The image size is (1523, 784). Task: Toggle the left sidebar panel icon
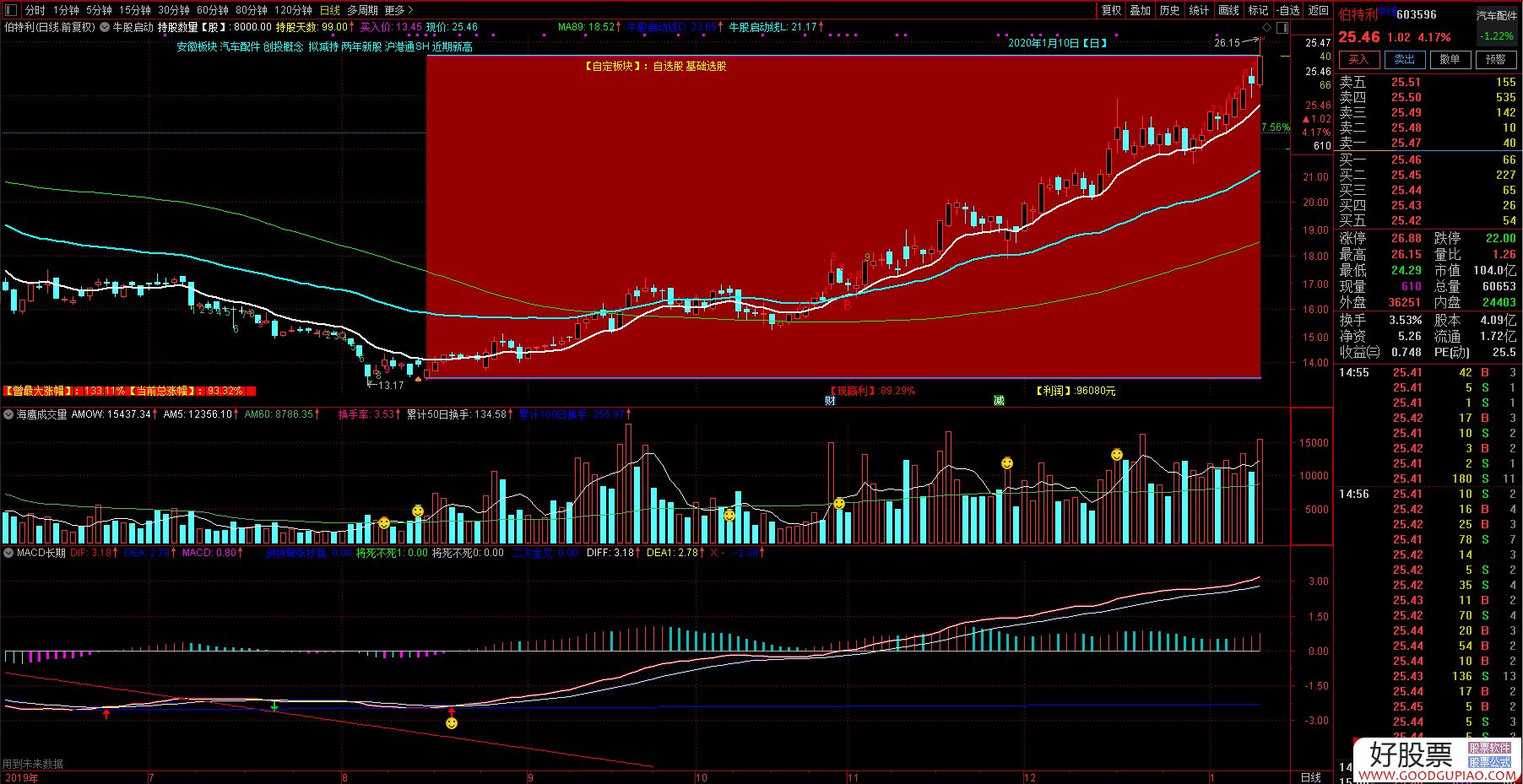tap(12, 10)
